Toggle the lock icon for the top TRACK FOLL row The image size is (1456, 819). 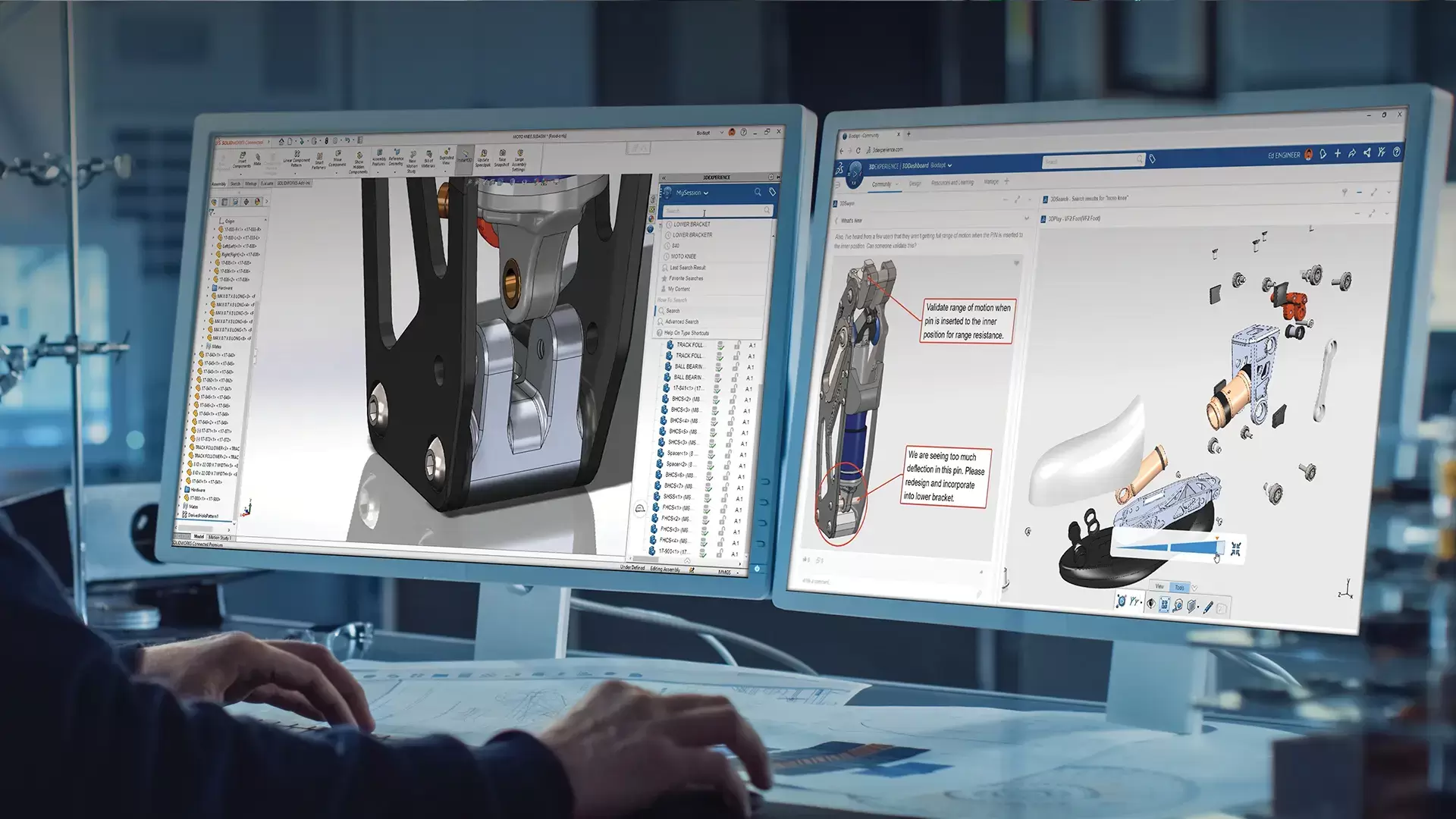pos(737,344)
